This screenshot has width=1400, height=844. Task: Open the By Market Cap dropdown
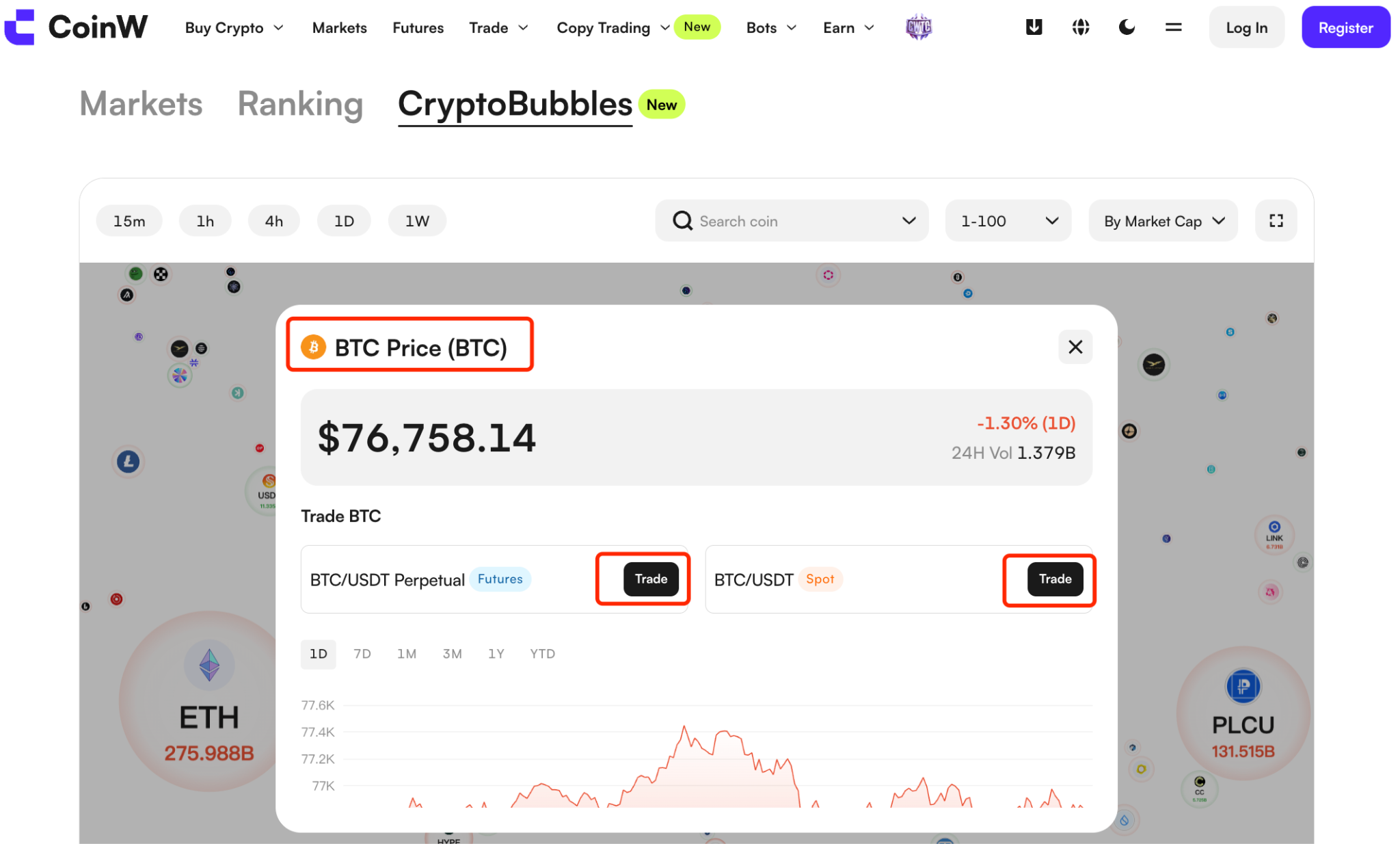pos(1163,221)
